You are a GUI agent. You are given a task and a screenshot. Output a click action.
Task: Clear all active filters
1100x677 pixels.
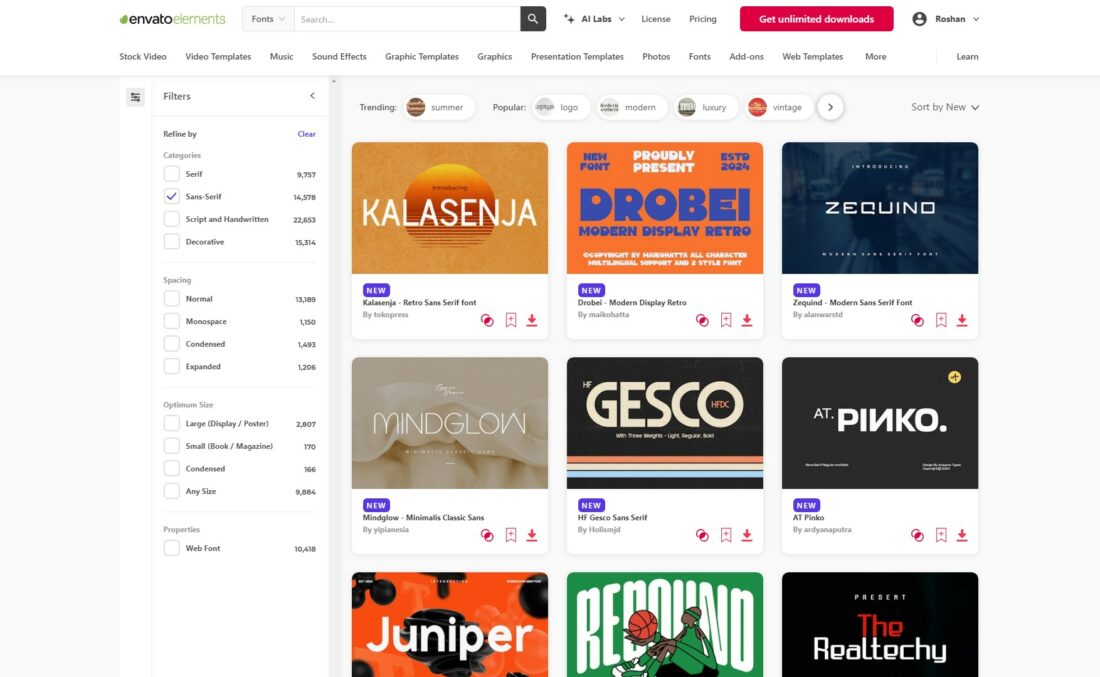point(306,133)
